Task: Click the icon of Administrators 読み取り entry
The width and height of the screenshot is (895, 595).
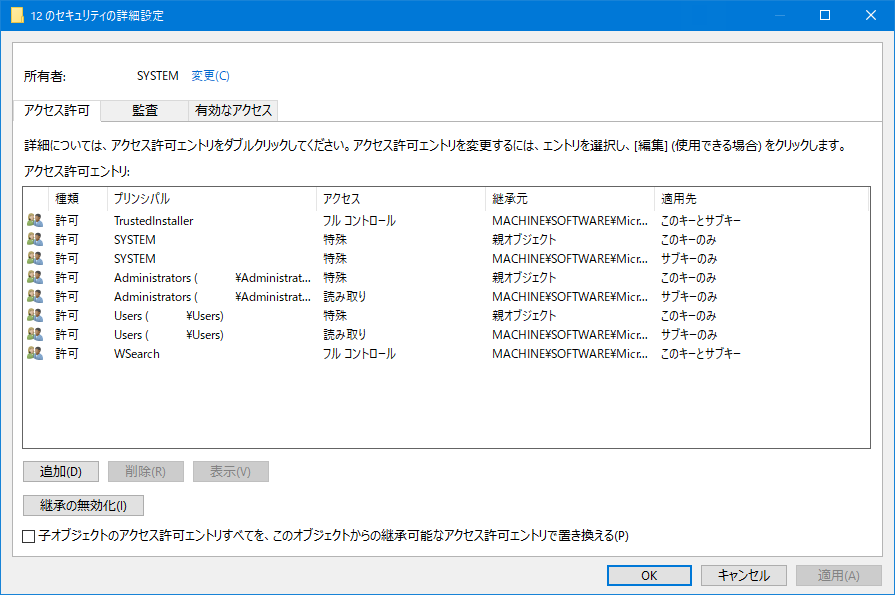Action: [x=35, y=297]
